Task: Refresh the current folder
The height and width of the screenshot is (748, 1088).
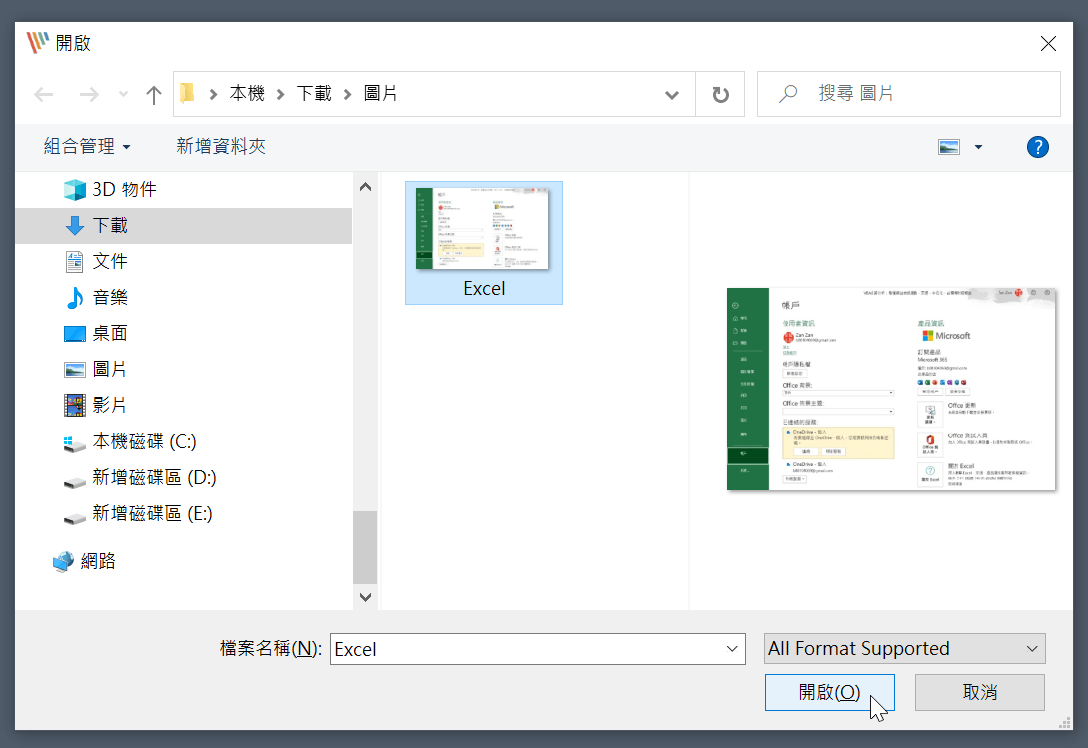Action: tap(720, 94)
